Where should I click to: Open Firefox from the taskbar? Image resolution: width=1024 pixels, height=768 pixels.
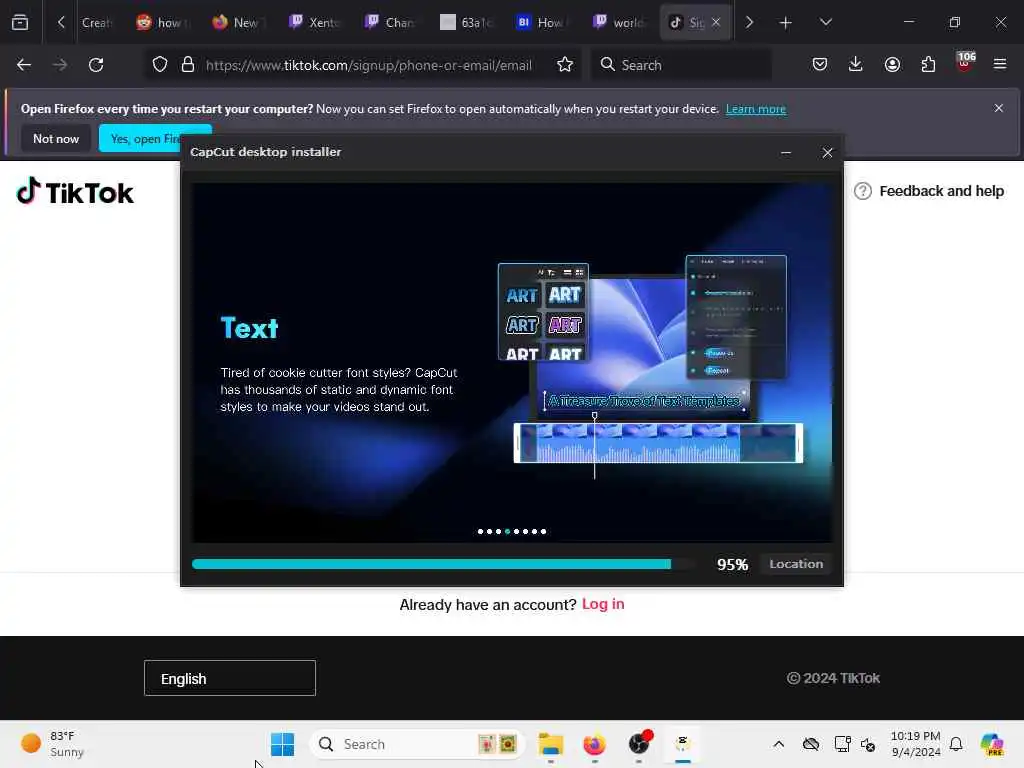click(x=594, y=744)
